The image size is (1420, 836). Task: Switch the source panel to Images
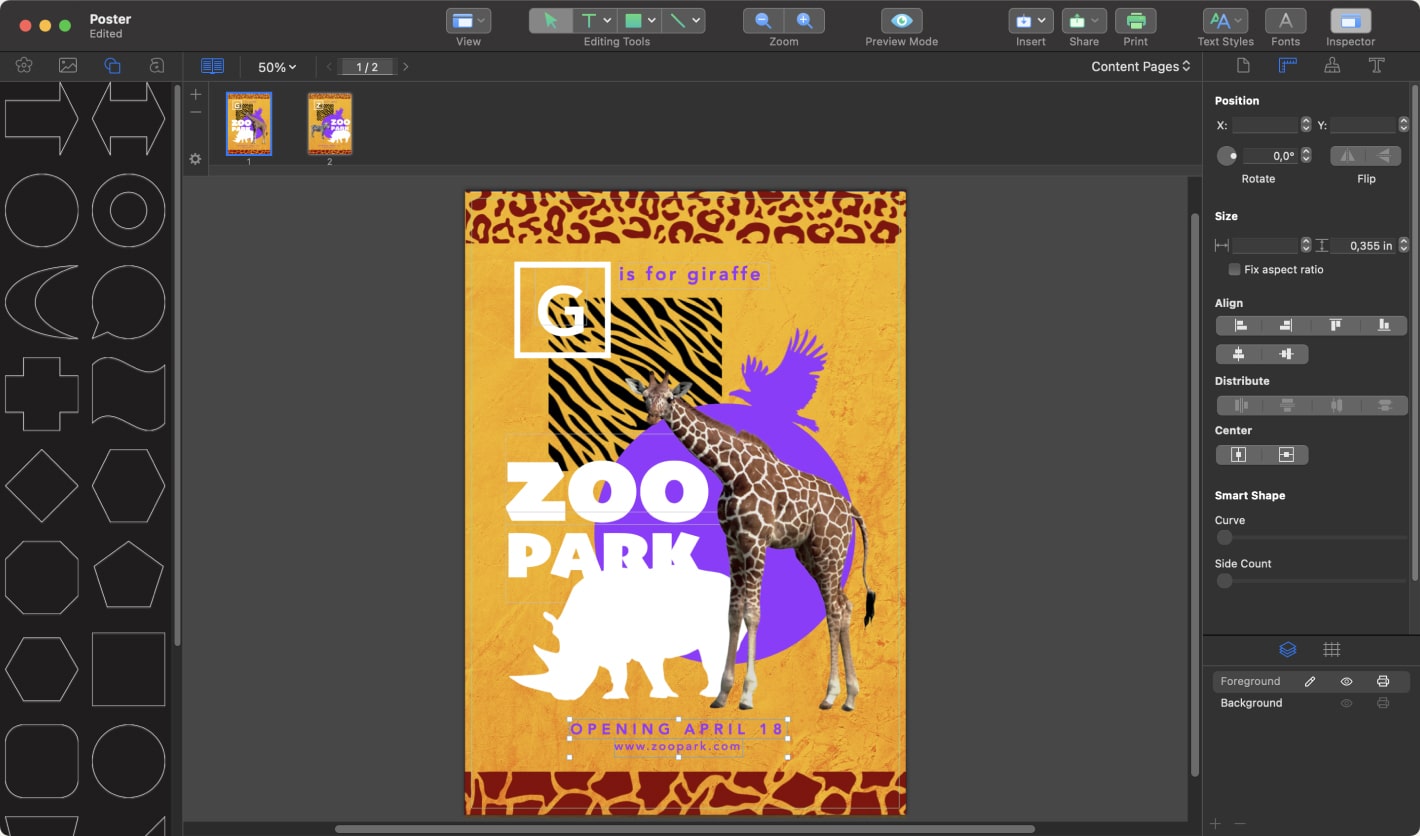(x=66, y=65)
